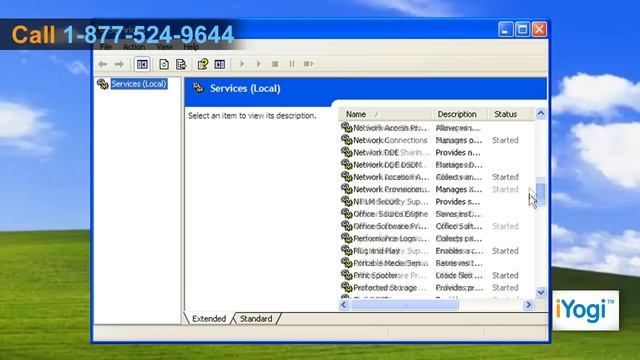The width and height of the screenshot is (640, 360).
Task: Click gear icon beside Plug and Play
Action: pyautogui.click(x=347, y=251)
